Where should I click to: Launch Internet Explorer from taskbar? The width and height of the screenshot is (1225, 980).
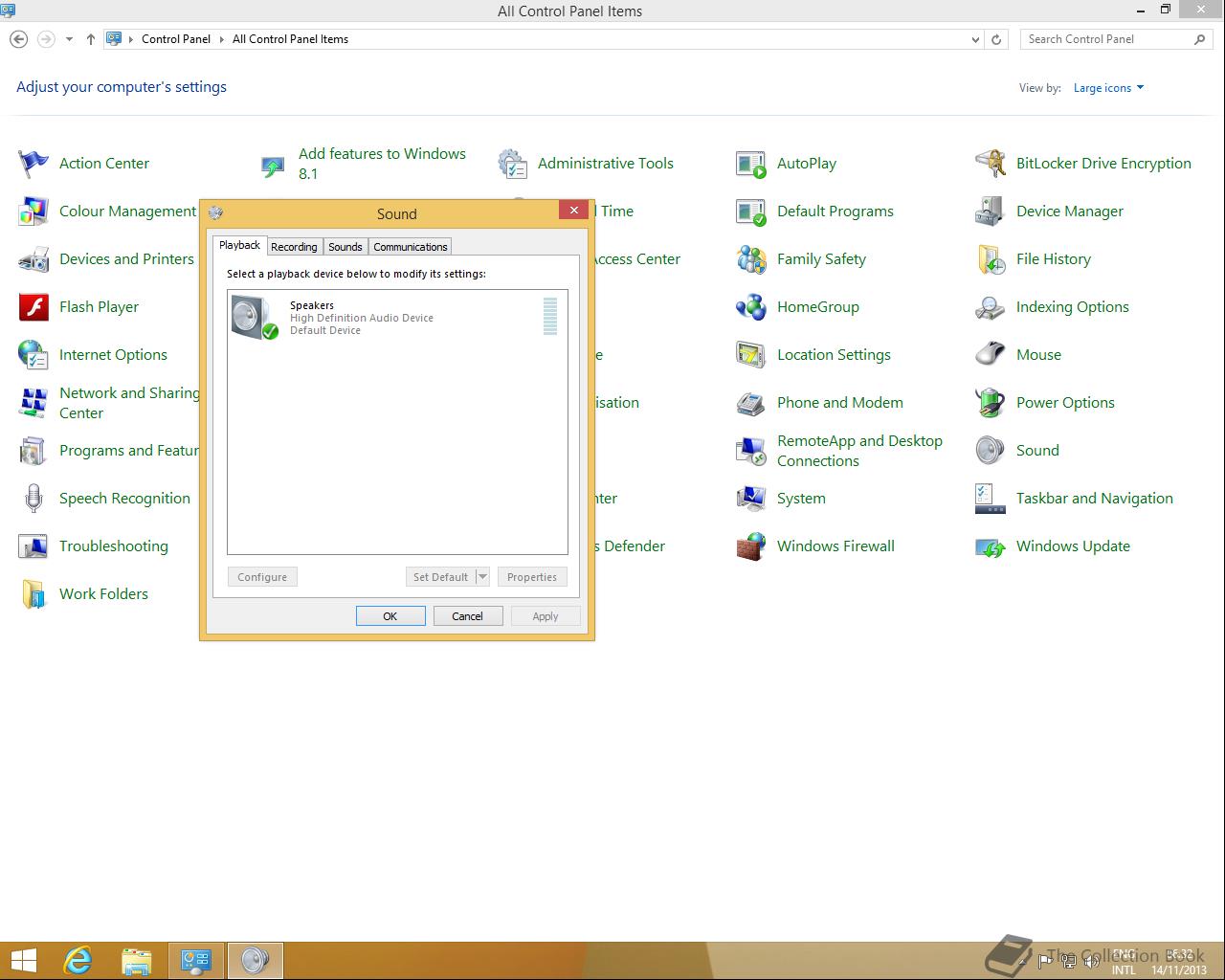tap(78, 961)
